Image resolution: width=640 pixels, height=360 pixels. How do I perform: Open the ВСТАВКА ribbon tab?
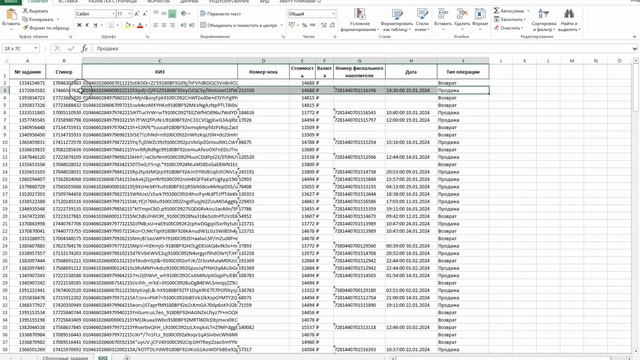coord(68,2)
